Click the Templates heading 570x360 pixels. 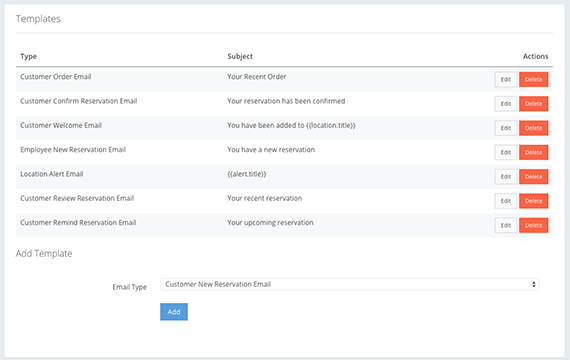tap(38, 19)
